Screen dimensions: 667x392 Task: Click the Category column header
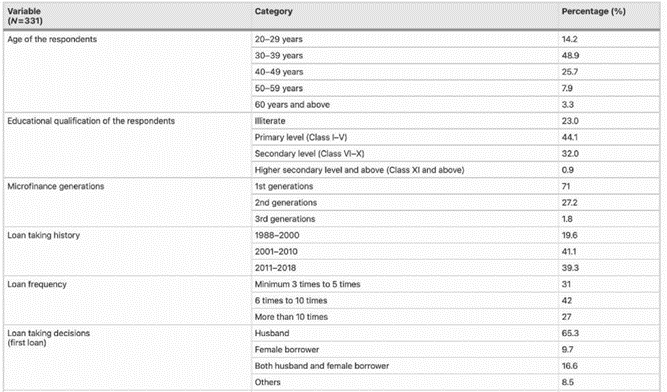point(405,16)
